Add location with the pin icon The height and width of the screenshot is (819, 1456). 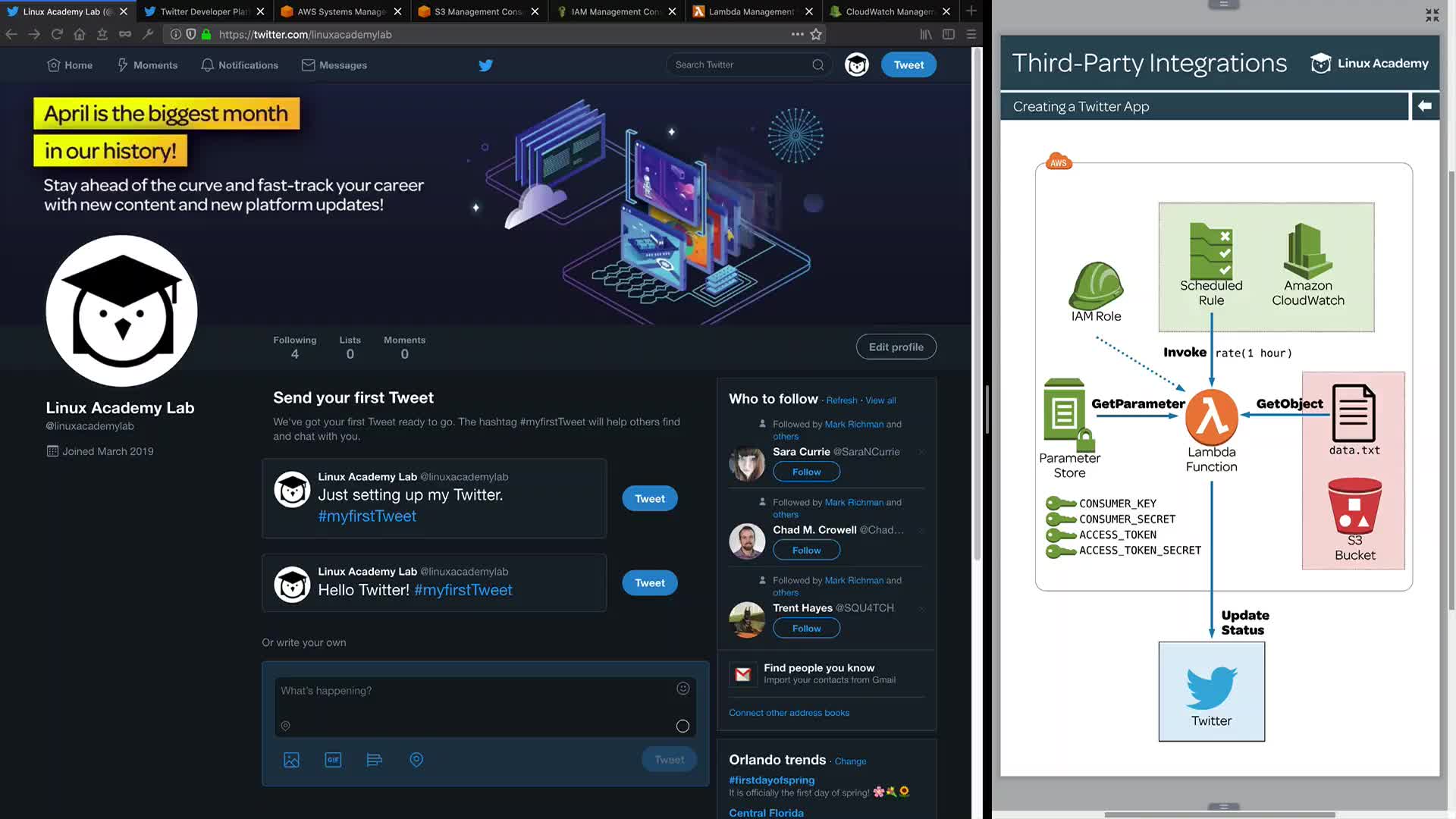click(416, 760)
